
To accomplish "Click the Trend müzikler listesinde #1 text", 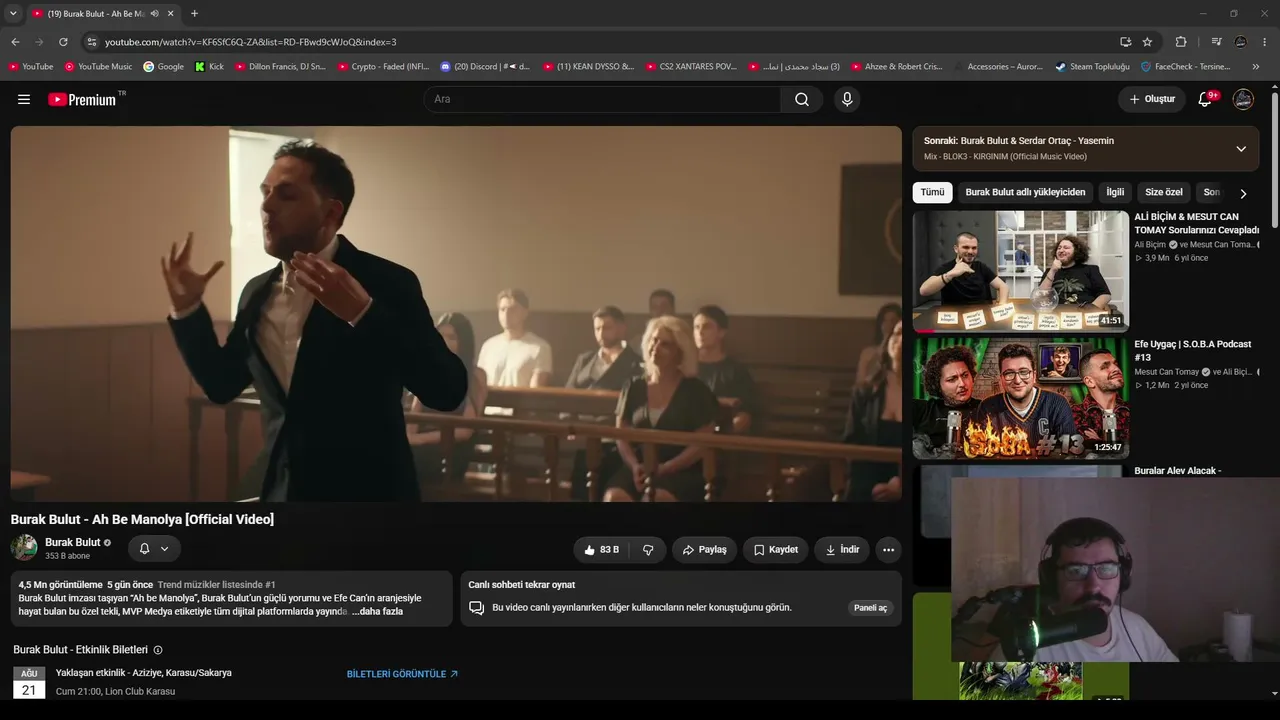I will click(x=216, y=585).
